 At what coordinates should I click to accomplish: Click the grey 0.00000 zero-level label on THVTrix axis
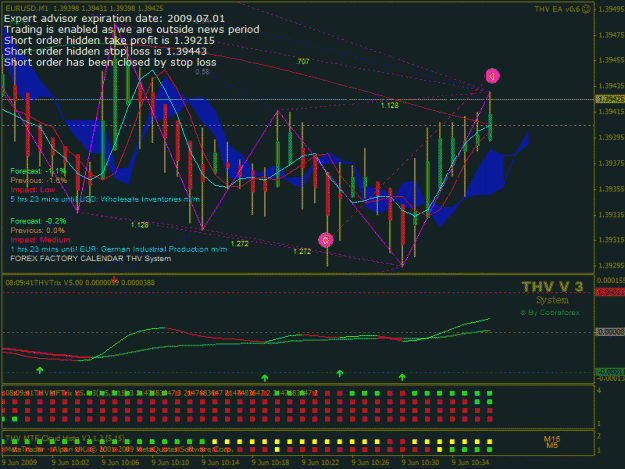pyautogui.click(x=610, y=332)
